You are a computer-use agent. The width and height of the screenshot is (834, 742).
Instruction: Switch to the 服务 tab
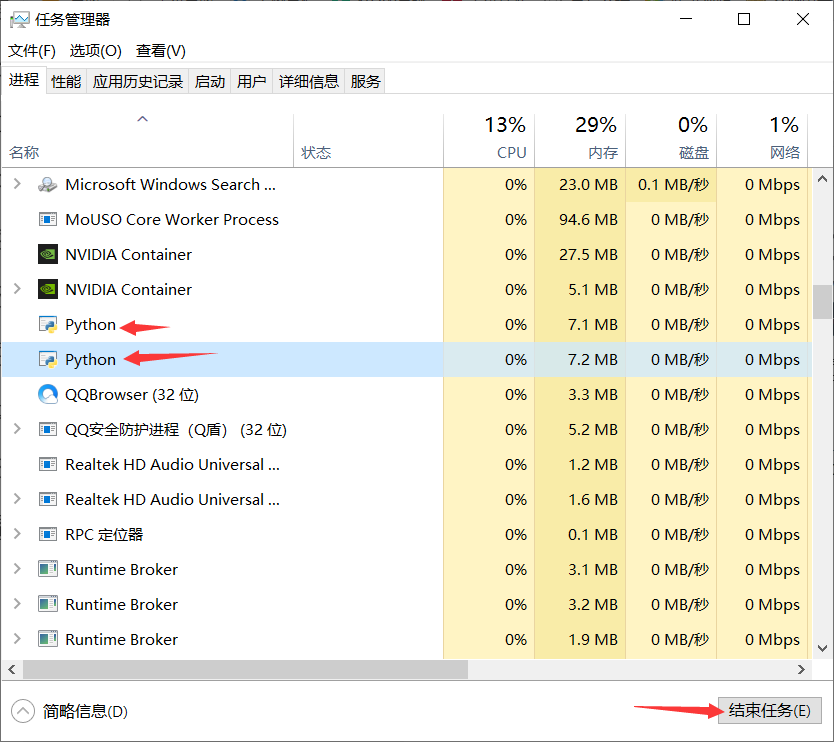365,81
